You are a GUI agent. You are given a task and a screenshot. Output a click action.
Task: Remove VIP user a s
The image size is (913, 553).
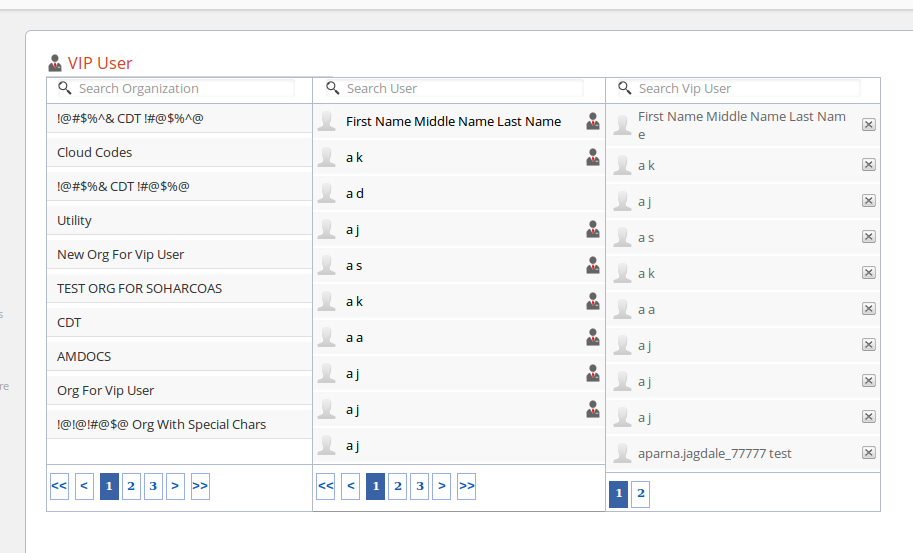(868, 237)
